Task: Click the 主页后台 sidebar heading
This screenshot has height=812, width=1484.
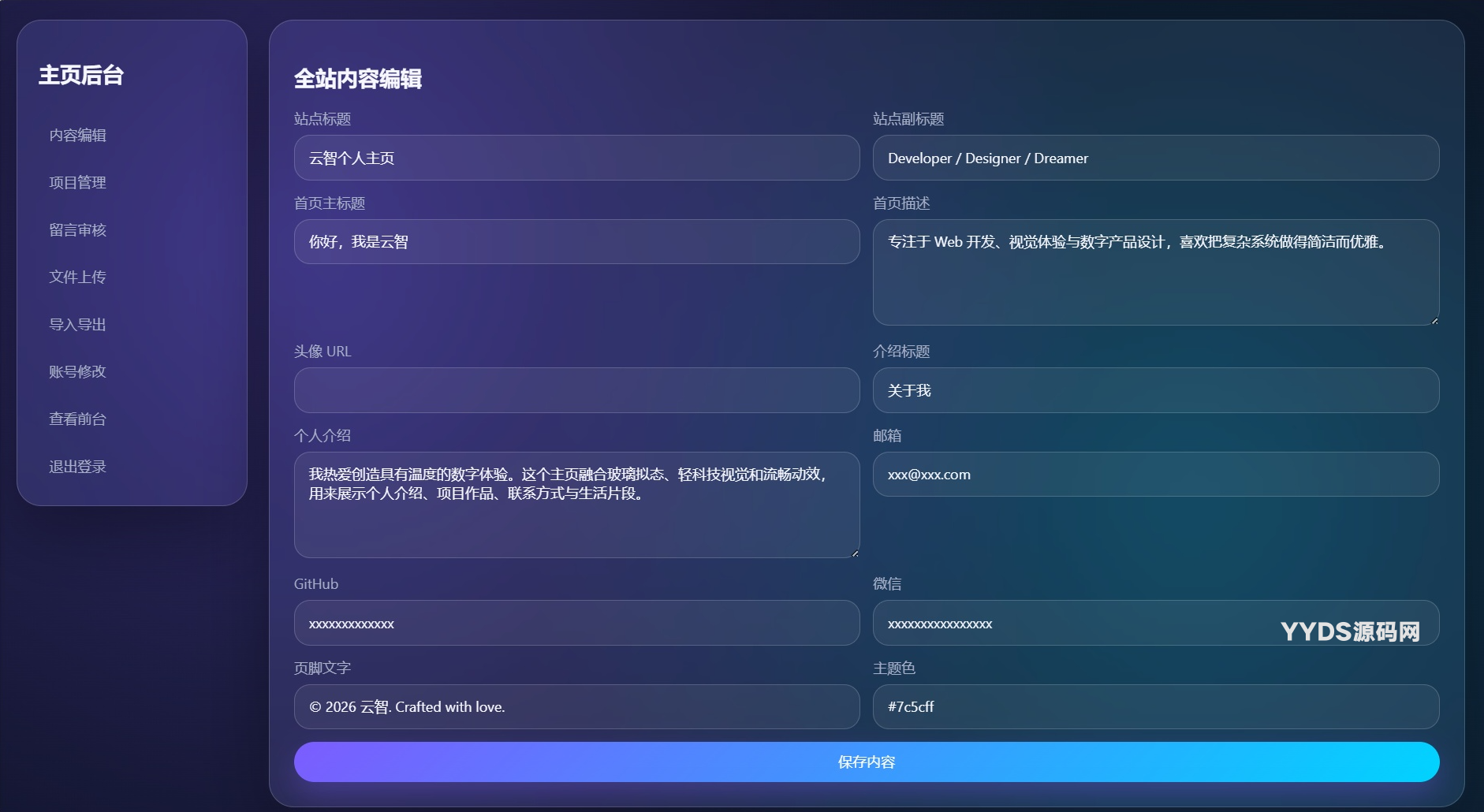Action: pos(81,75)
